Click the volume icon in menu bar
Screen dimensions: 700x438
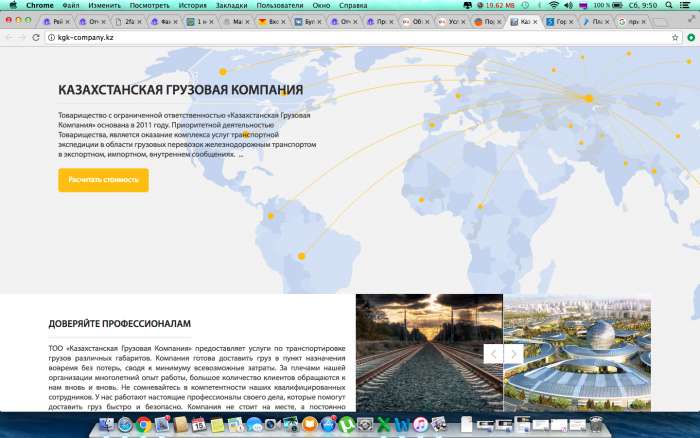pyautogui.click(x=568, y=5)
